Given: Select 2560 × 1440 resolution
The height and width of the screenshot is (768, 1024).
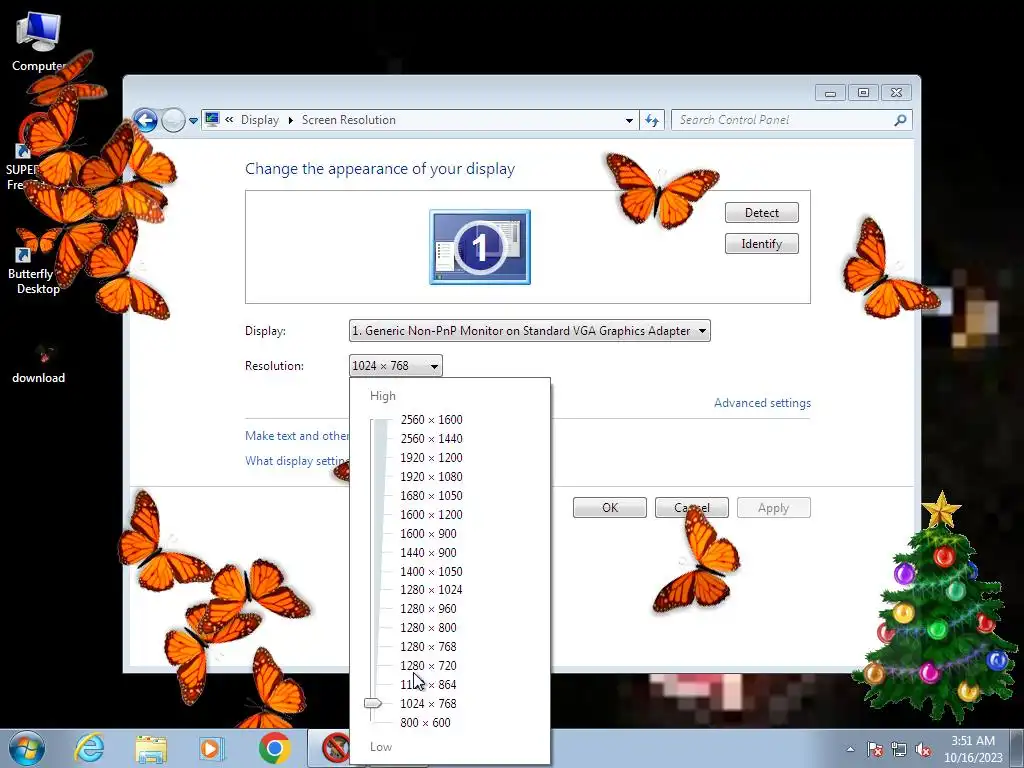Looking at the screenshot, I should pos(431,438).
